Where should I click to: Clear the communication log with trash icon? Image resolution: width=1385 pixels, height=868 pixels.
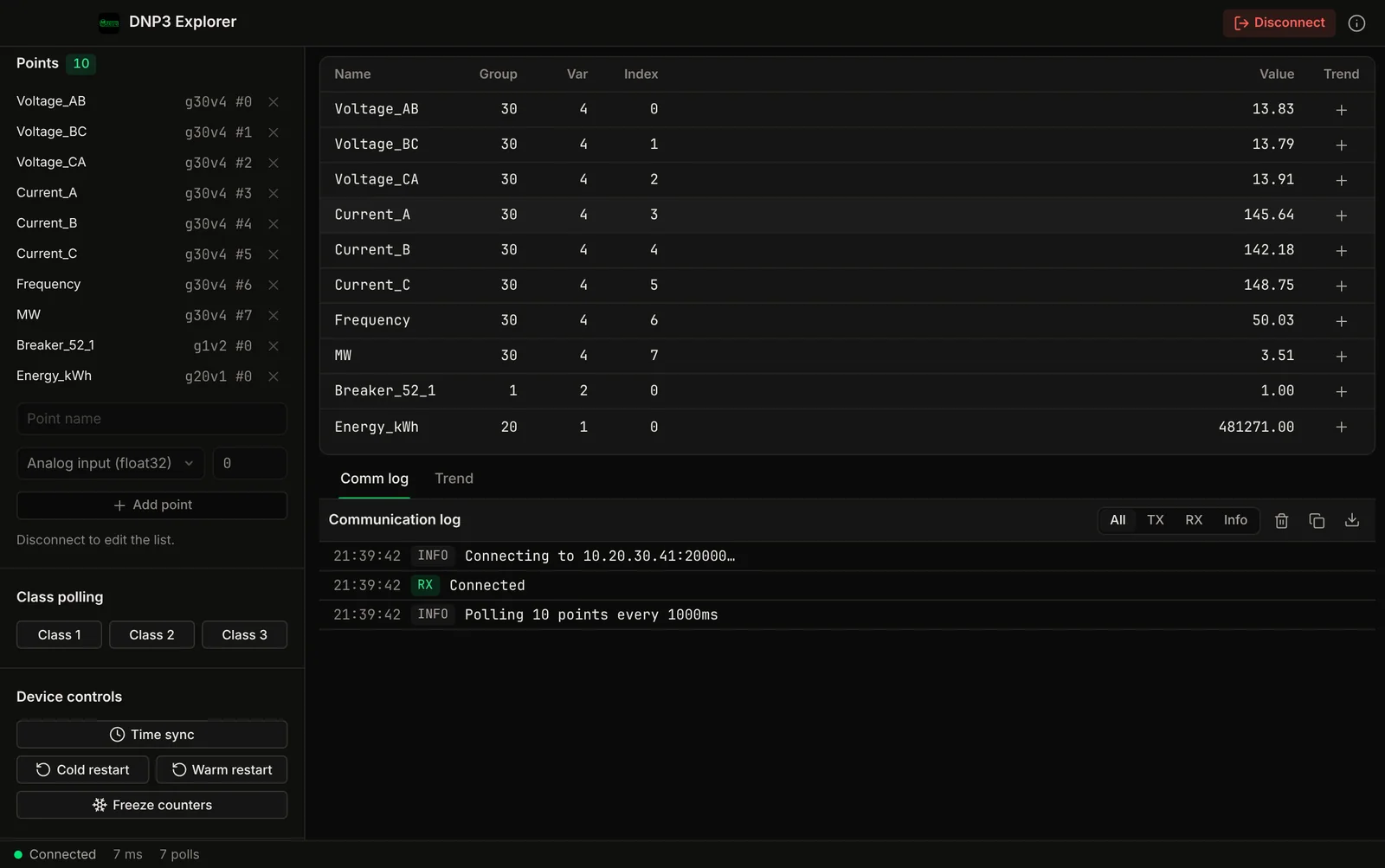click(x=1281, y=520)
